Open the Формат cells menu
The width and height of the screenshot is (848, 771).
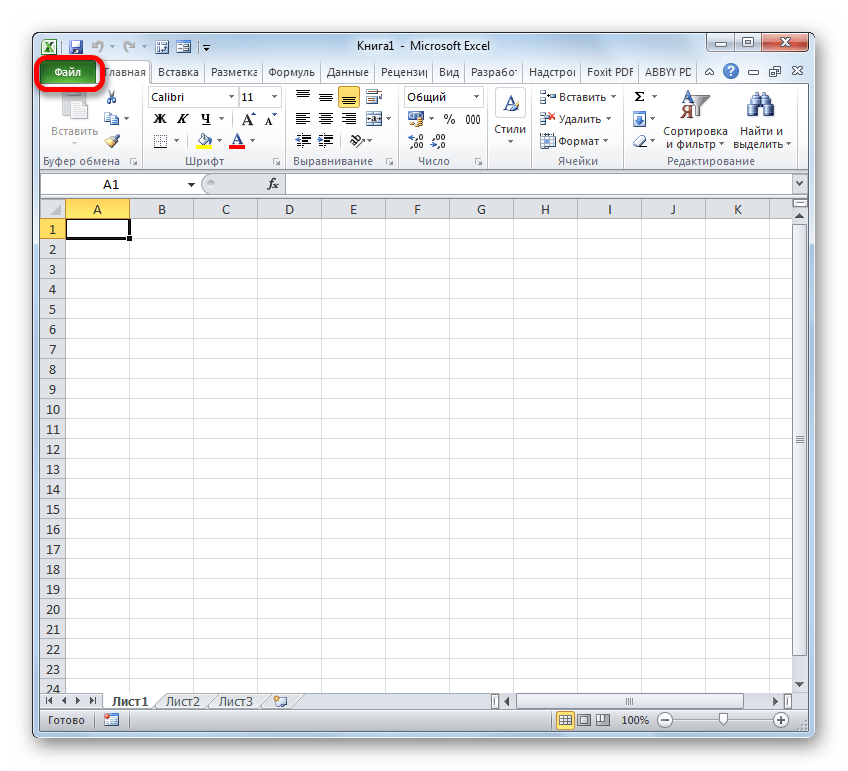pos(574,141)
